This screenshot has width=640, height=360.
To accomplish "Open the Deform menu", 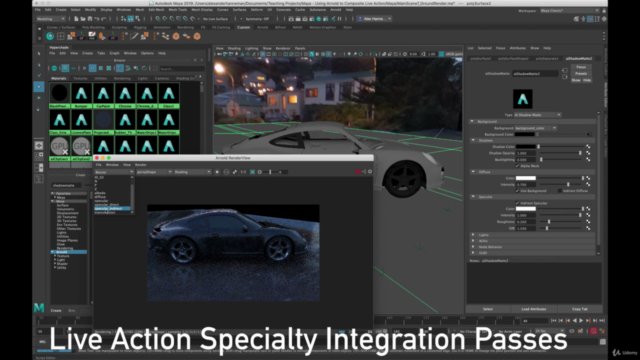I will [257, 9].
